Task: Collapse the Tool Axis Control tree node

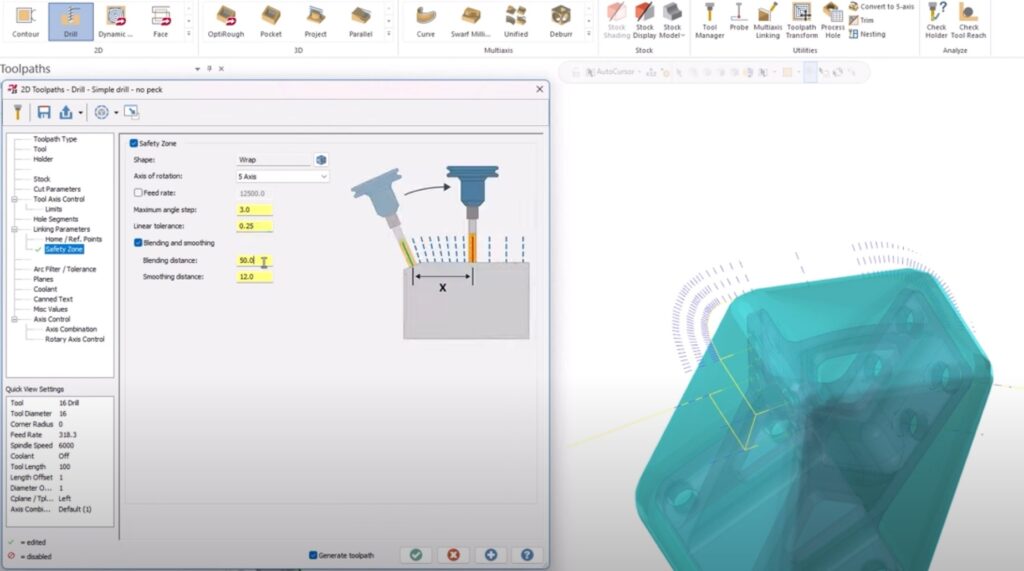Action: 14,199
